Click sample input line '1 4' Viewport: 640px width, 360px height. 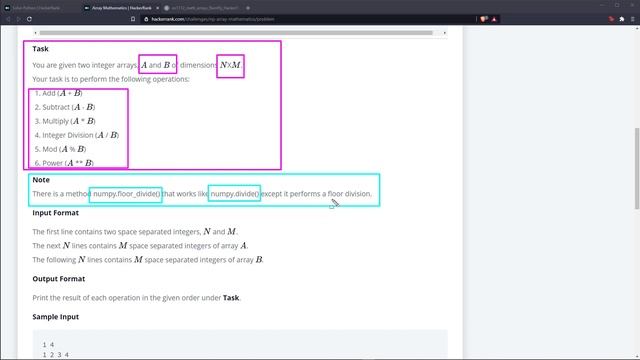48,344
